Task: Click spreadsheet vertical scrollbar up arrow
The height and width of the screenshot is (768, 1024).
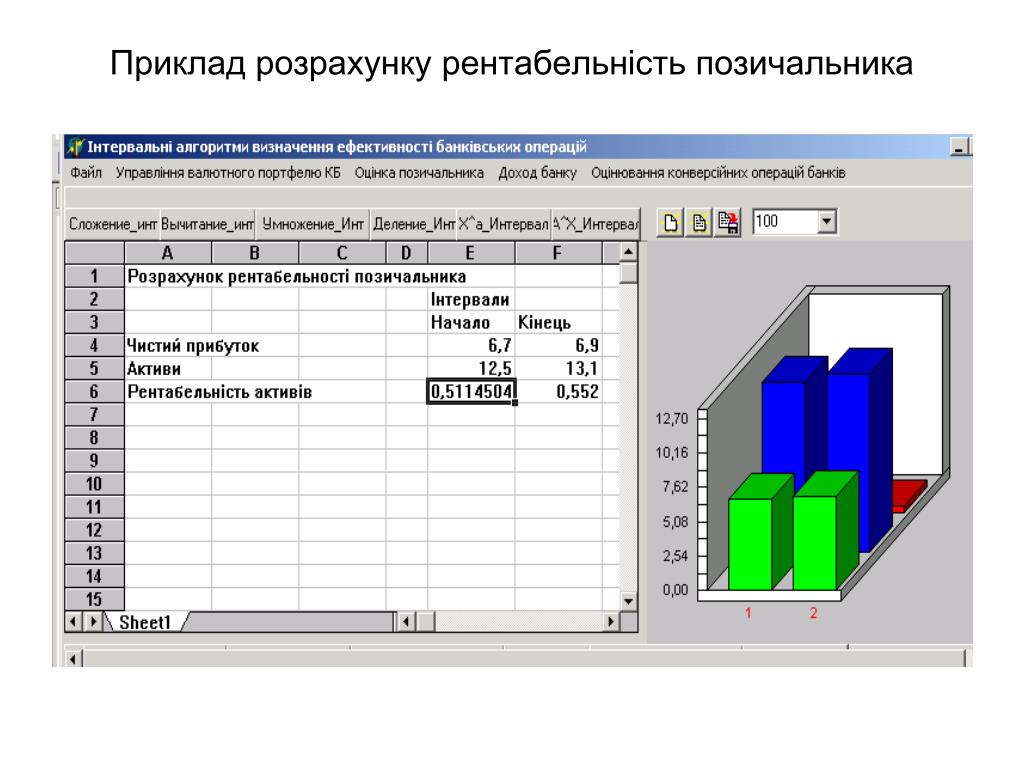Action: pos(628,252)
